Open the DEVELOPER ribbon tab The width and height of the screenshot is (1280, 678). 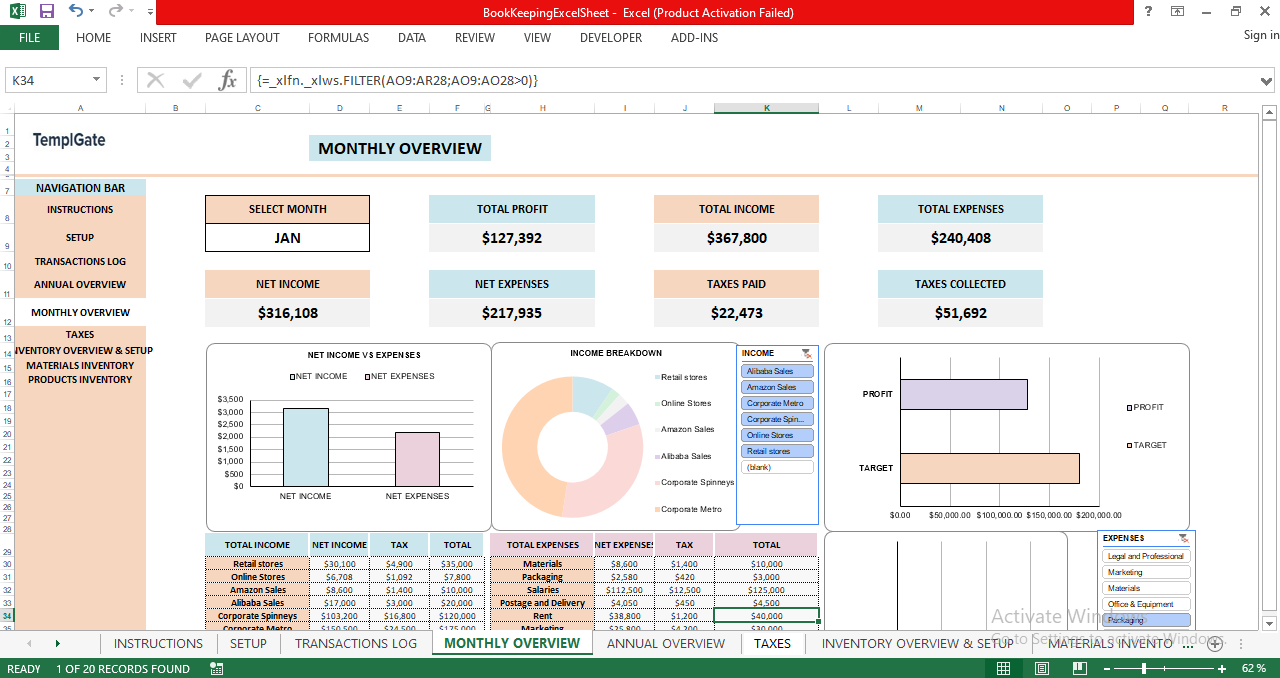click(x=611, y=38)
